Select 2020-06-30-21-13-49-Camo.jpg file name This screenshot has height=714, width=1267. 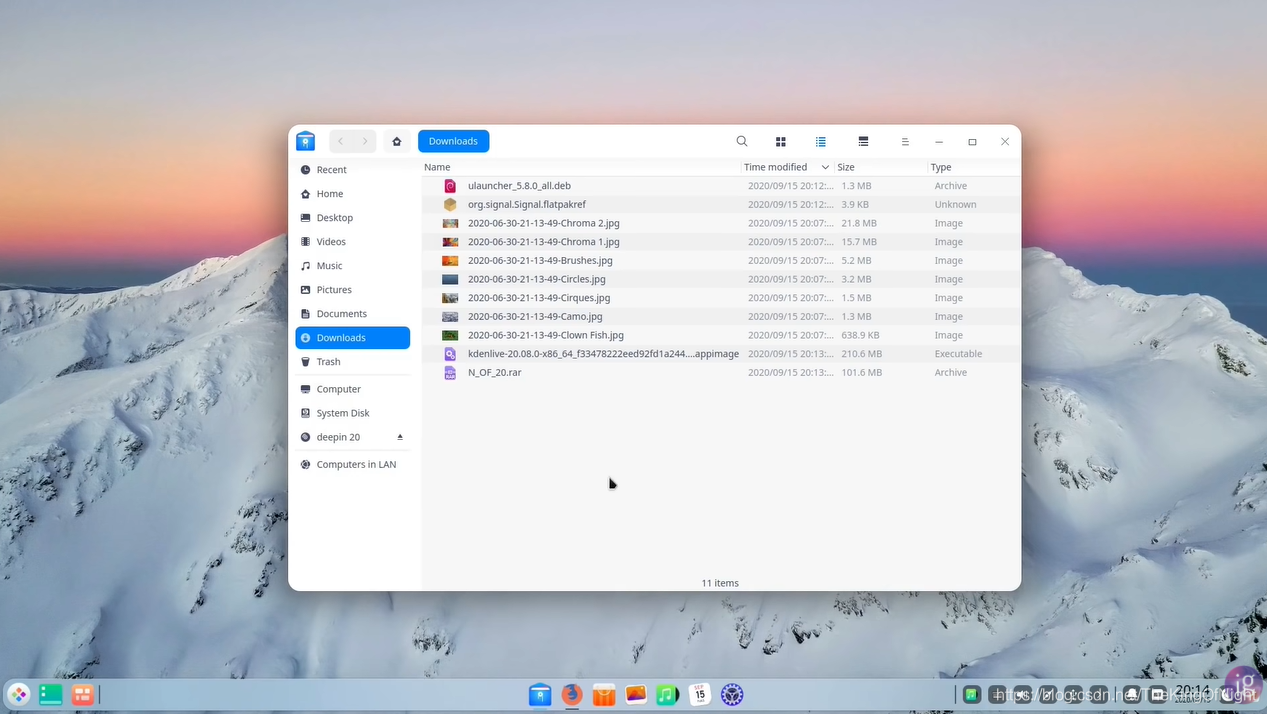point(535,316)
